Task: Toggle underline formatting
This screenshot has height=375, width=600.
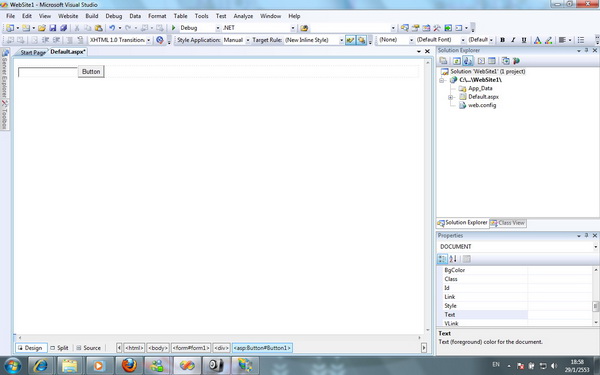Action: pos(524,40)
